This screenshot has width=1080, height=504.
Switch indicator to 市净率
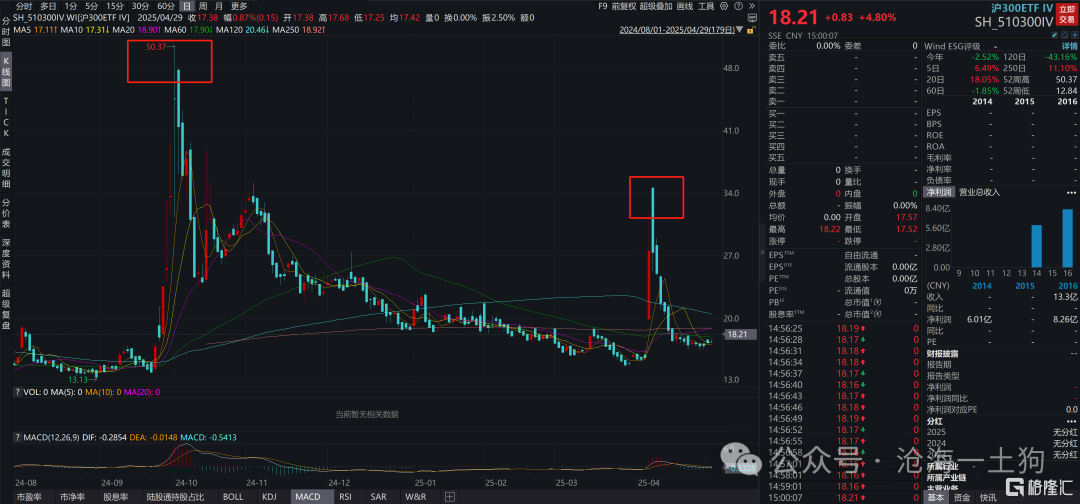pyautogui.click(x=72, y=496)
